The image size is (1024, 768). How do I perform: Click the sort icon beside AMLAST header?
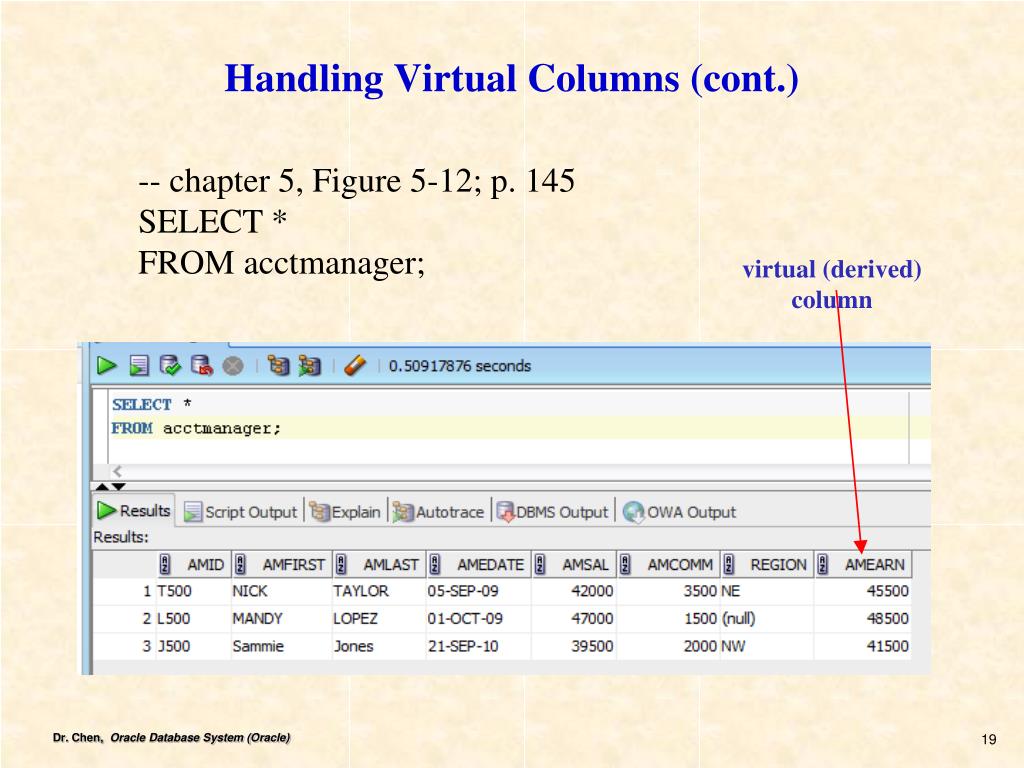[341, 564]
